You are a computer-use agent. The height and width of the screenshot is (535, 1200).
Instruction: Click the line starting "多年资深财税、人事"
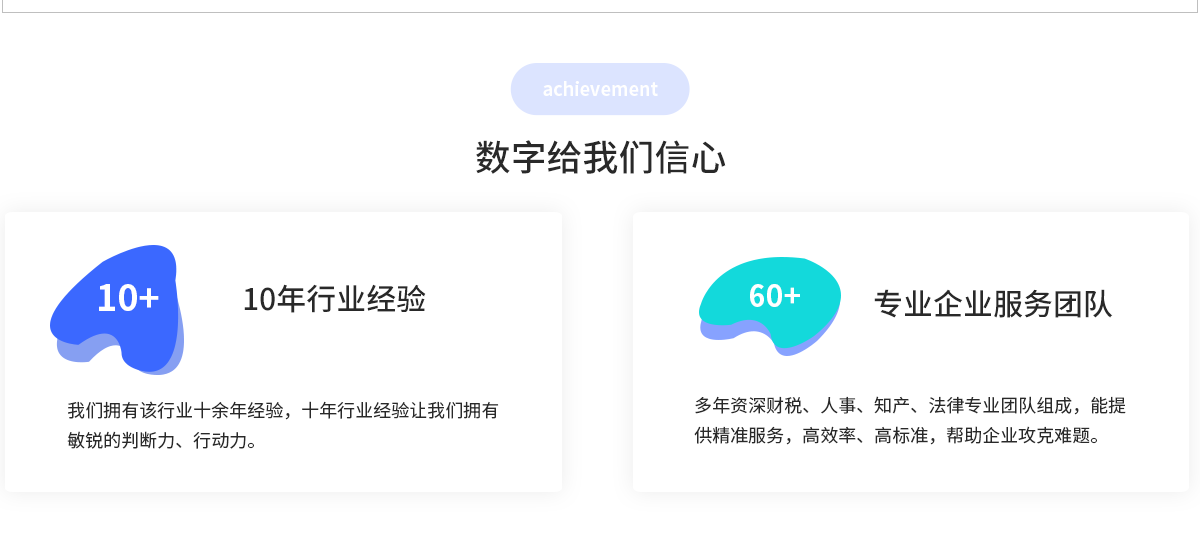point(911,405)
